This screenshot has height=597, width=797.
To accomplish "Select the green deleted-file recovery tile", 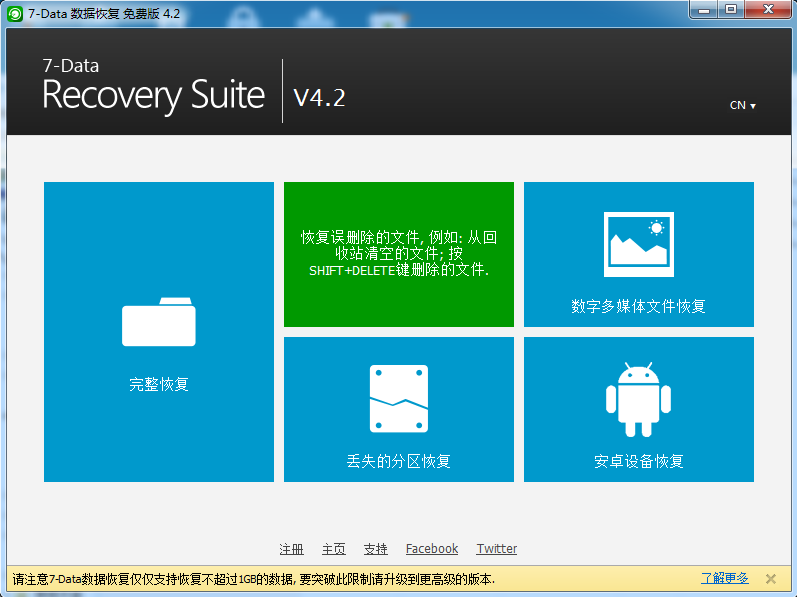I will (398, 254).
